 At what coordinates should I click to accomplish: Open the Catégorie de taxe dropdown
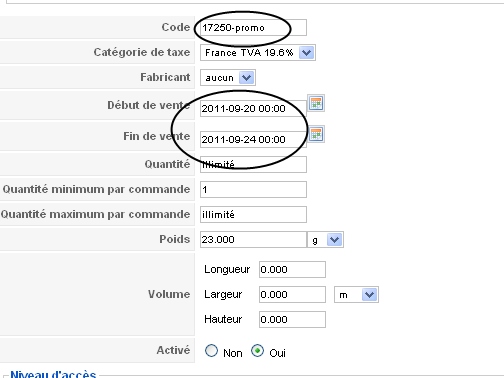point(258,53)
